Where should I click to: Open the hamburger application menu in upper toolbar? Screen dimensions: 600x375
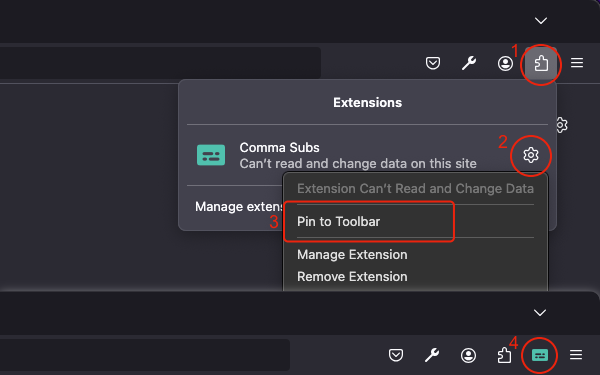[x=577, y=63]
